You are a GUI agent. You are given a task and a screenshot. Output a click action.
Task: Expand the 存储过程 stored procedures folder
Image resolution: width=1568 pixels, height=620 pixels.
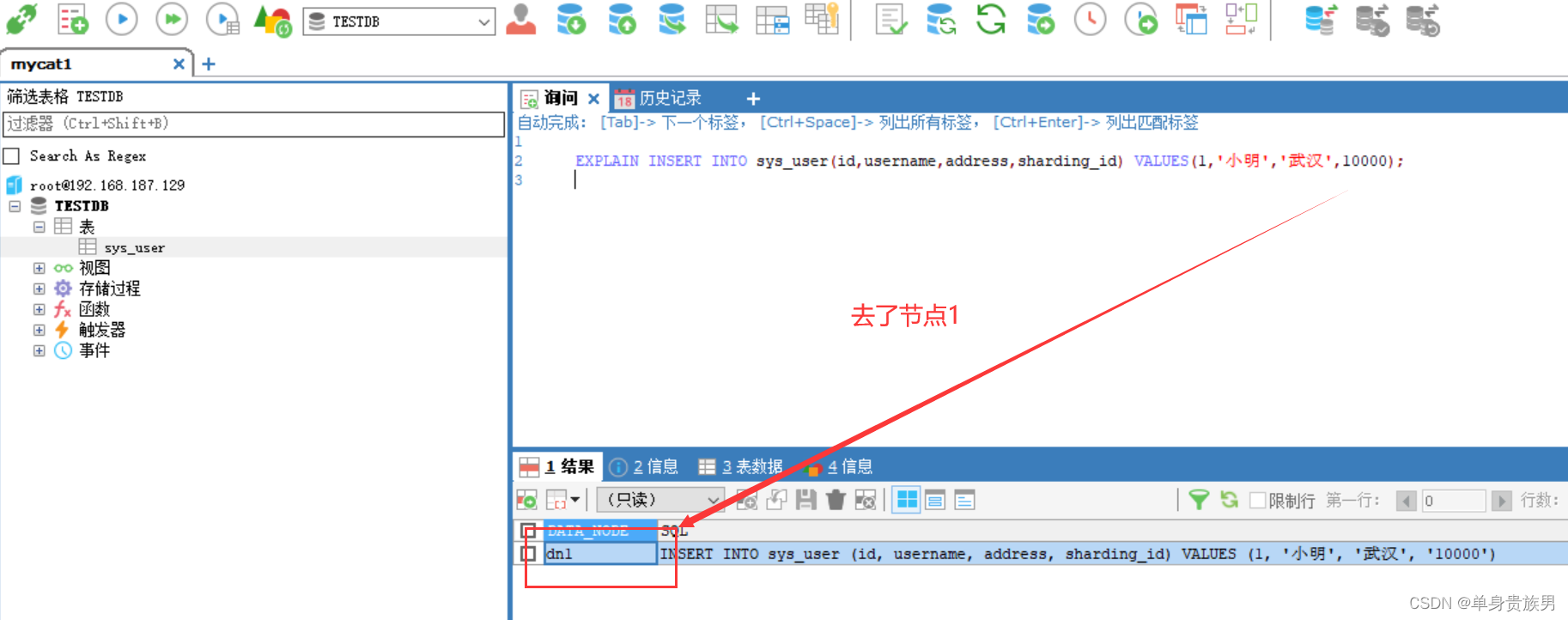tap(39, 289)
